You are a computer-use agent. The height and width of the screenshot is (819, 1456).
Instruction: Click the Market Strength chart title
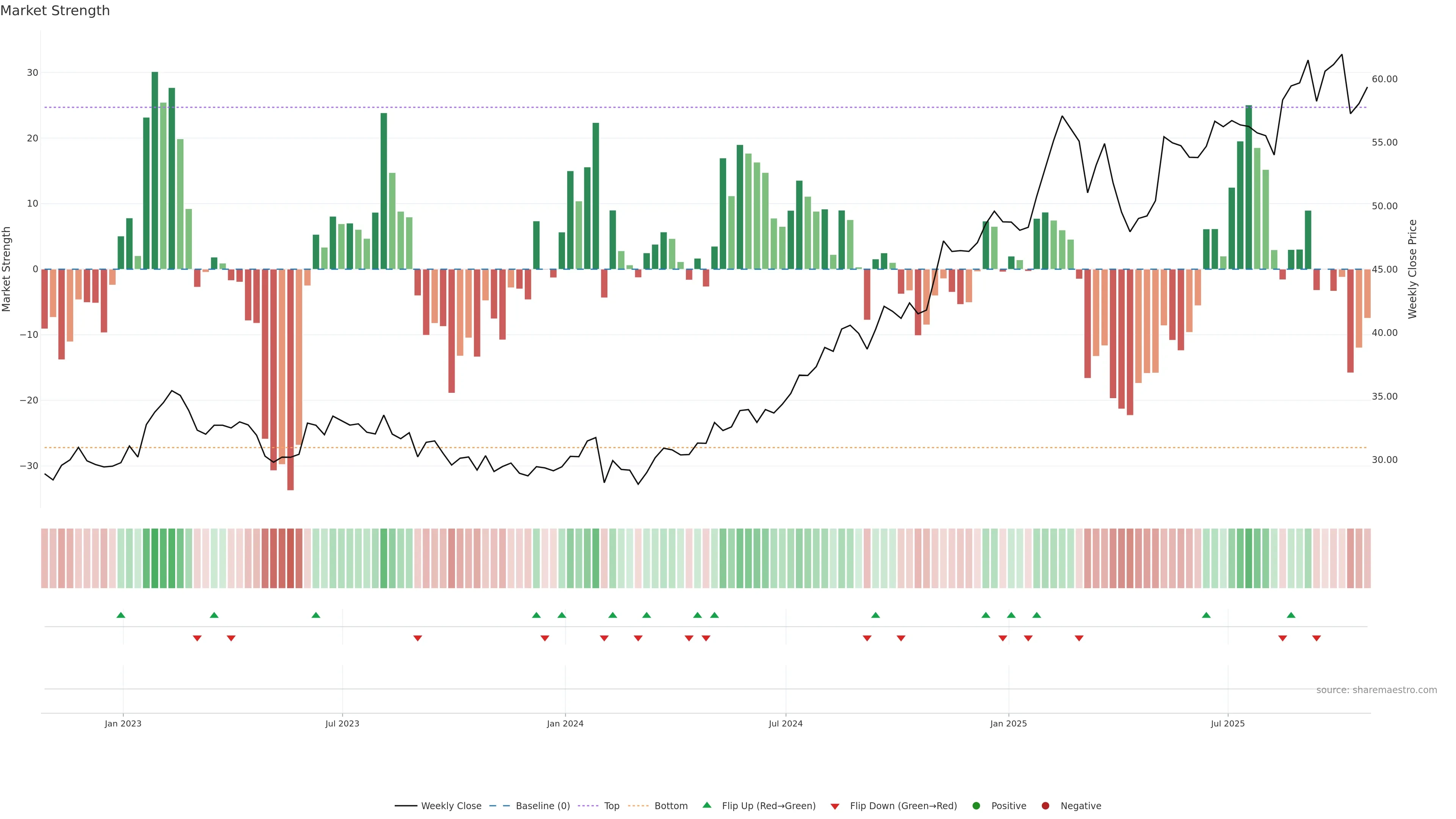pos(55,11)
